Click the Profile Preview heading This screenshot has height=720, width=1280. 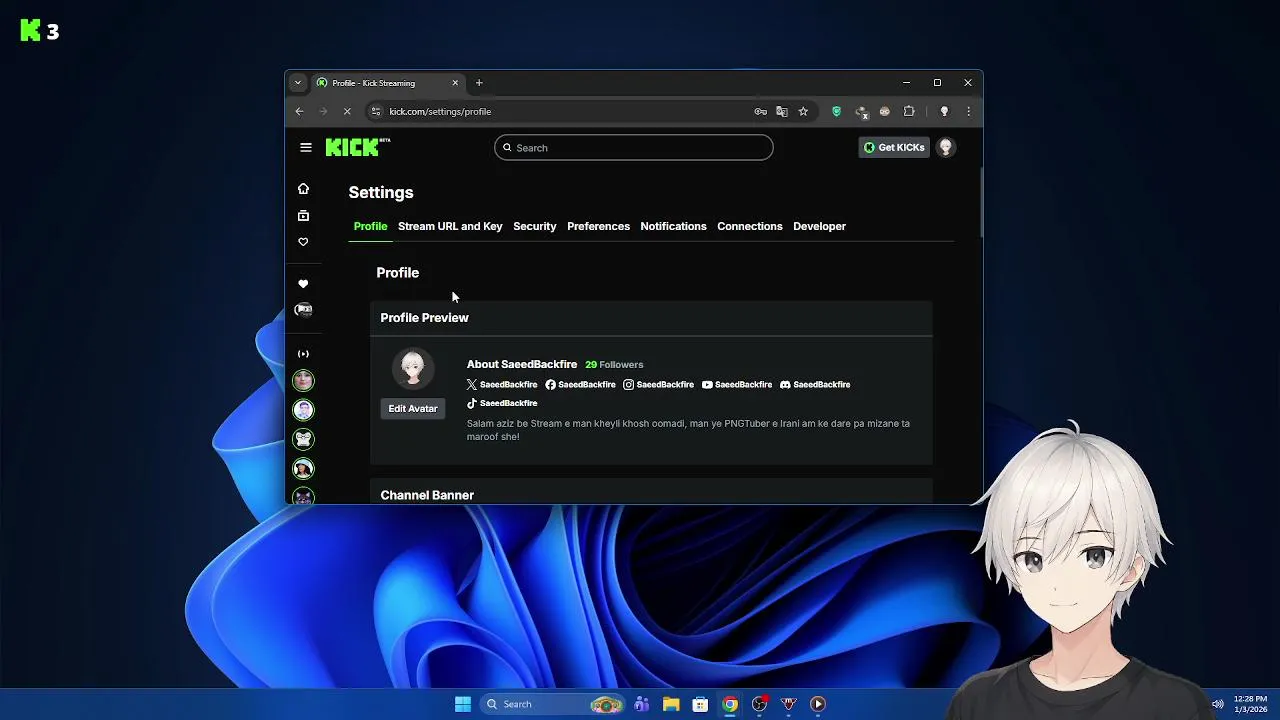click(424, 317)
